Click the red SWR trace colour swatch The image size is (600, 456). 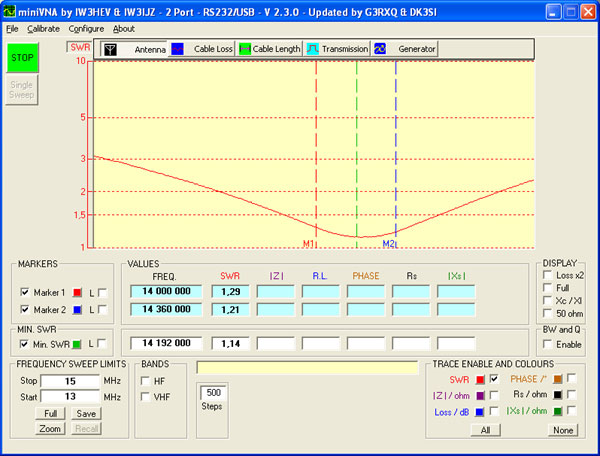click(481, 379)
